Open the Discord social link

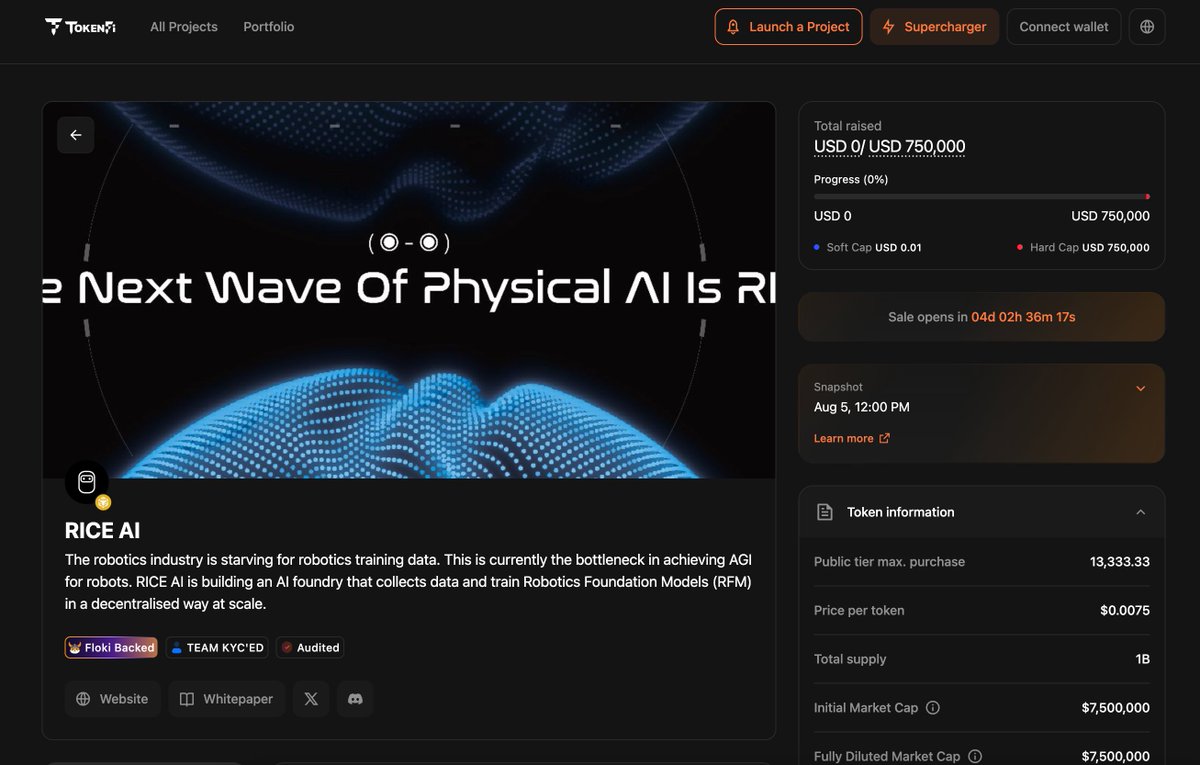(355, 699)
